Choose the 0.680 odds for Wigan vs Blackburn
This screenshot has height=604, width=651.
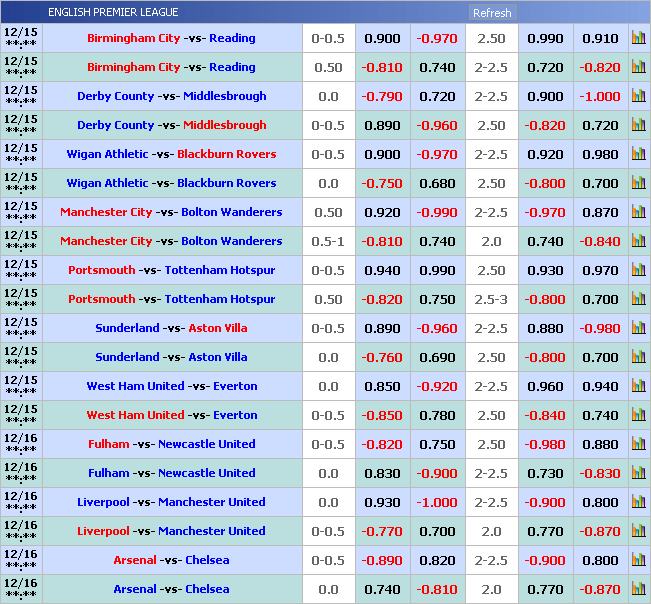tap(437, 183)
